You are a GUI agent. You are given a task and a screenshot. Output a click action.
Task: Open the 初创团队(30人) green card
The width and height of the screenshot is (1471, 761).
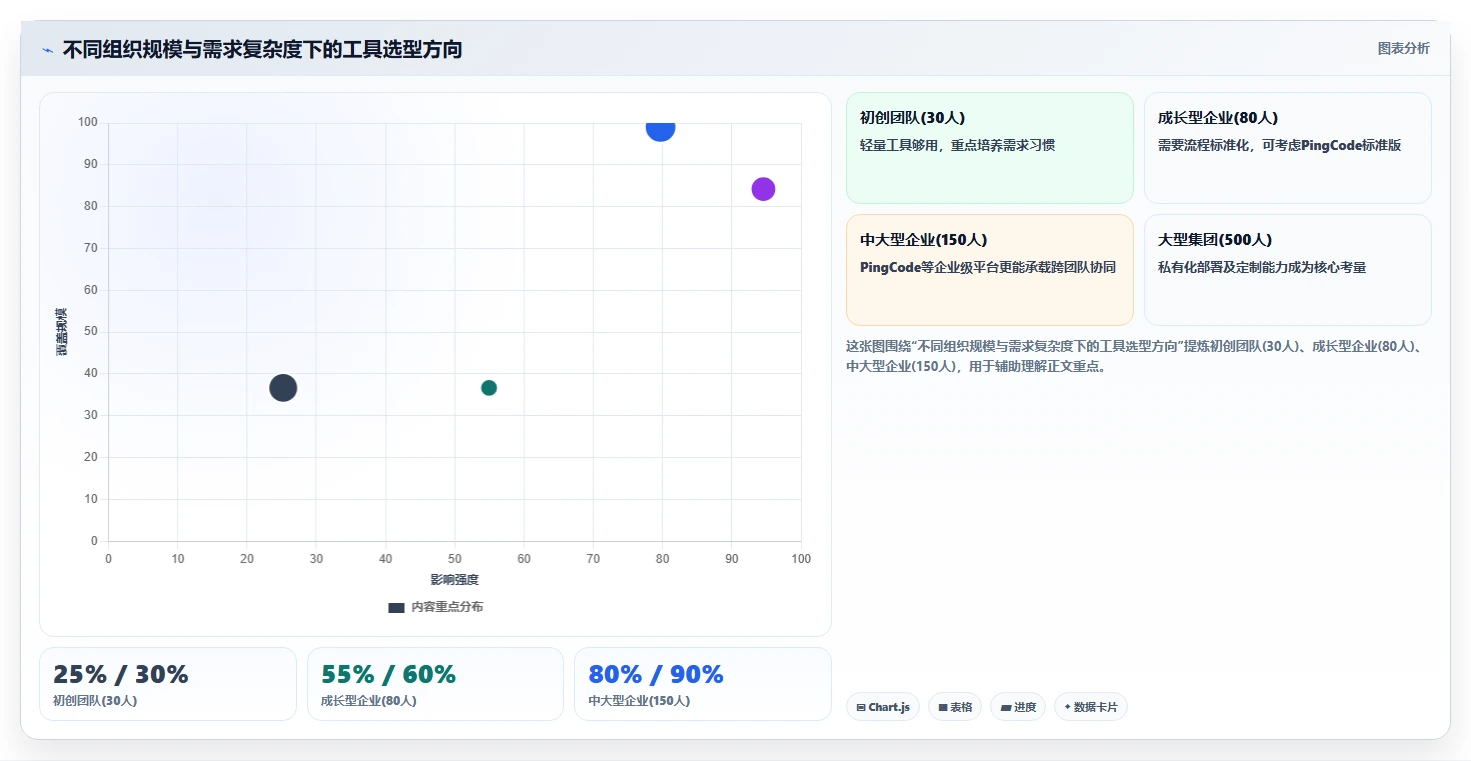pyautogui.click(x=990, y=148)
